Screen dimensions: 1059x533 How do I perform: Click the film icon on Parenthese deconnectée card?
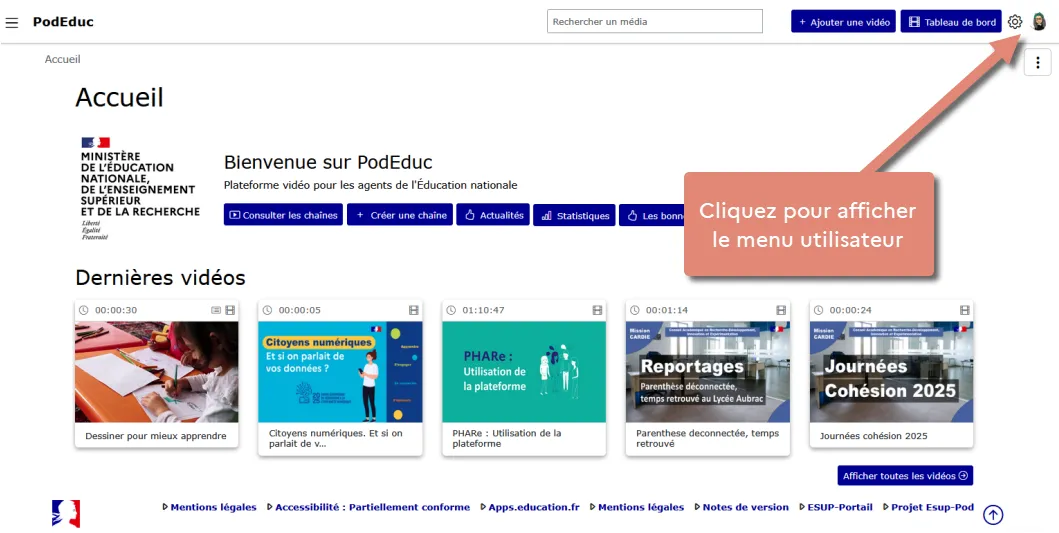781,310
